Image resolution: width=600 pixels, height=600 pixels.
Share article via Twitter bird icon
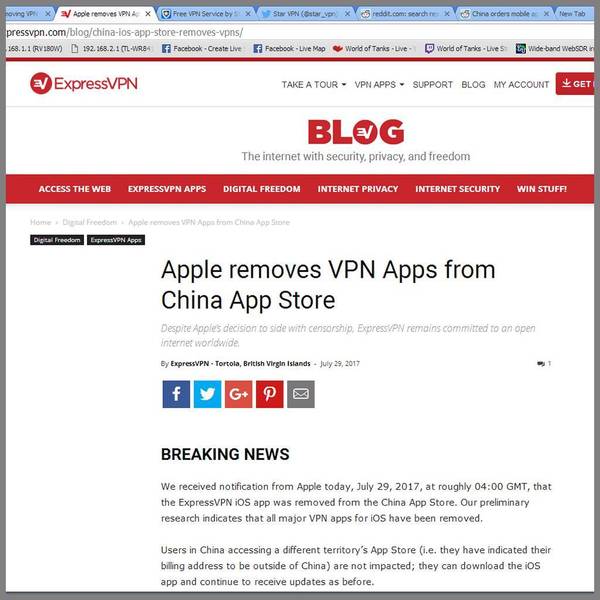tap(207, 394)
